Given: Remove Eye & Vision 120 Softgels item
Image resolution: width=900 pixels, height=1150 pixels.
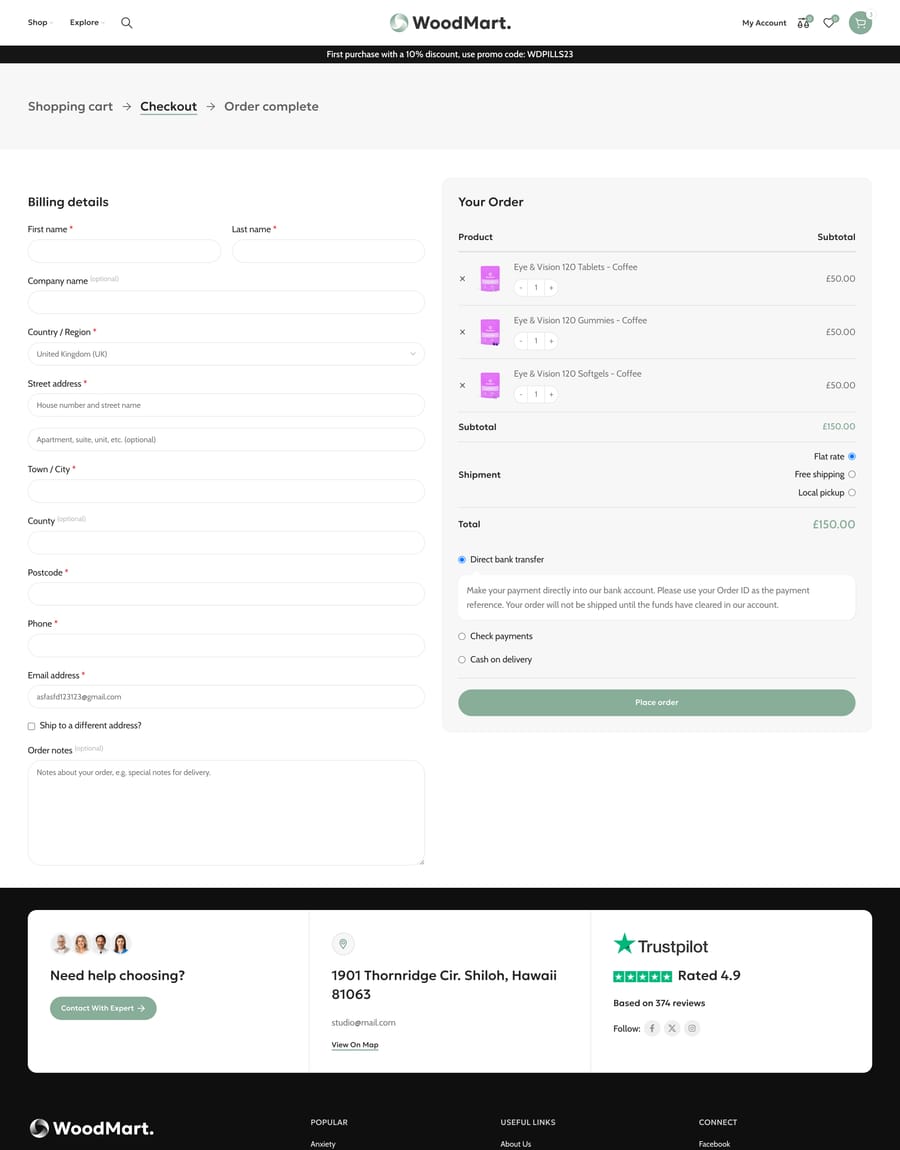Looking at the screenshot, I should click(462, 385).
